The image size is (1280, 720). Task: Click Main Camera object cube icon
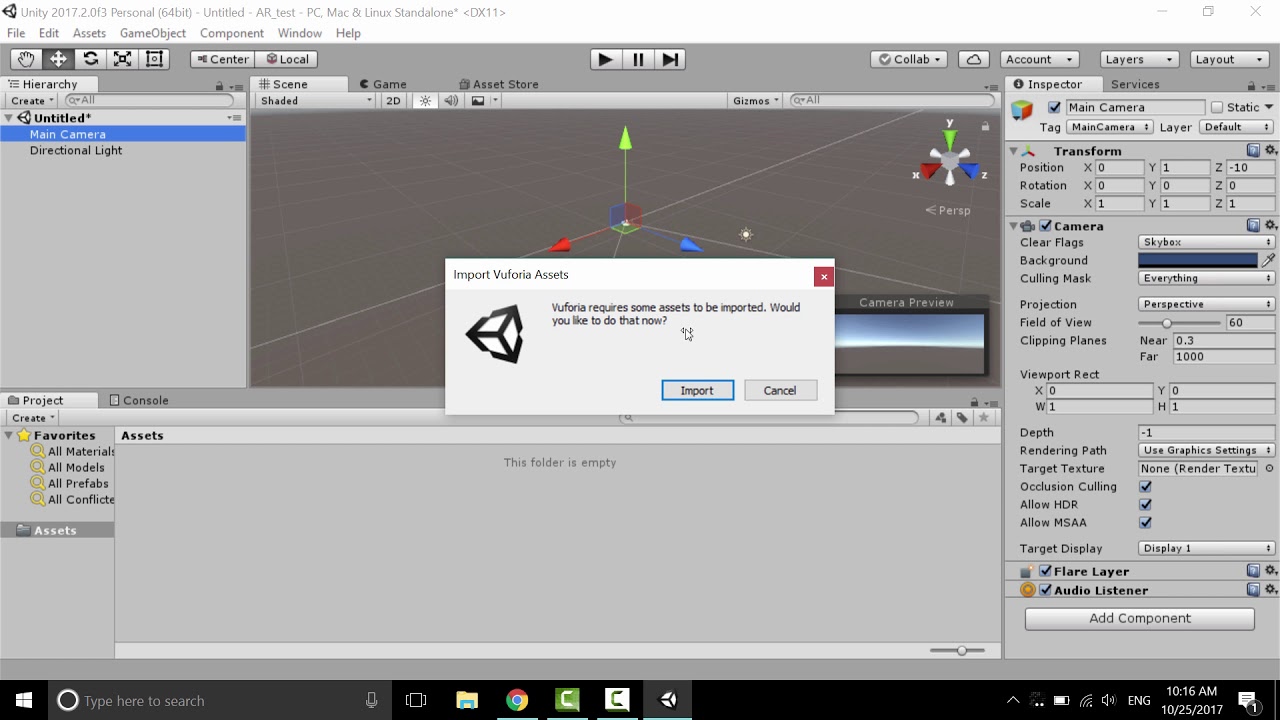tap(1022, 110)
